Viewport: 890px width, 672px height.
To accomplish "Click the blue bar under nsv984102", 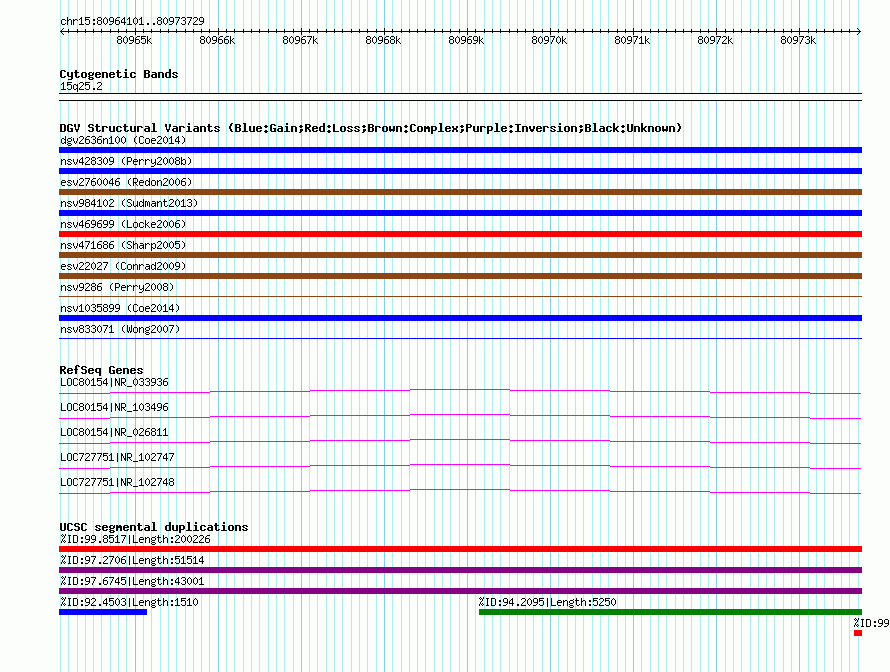I will (460, 213).
